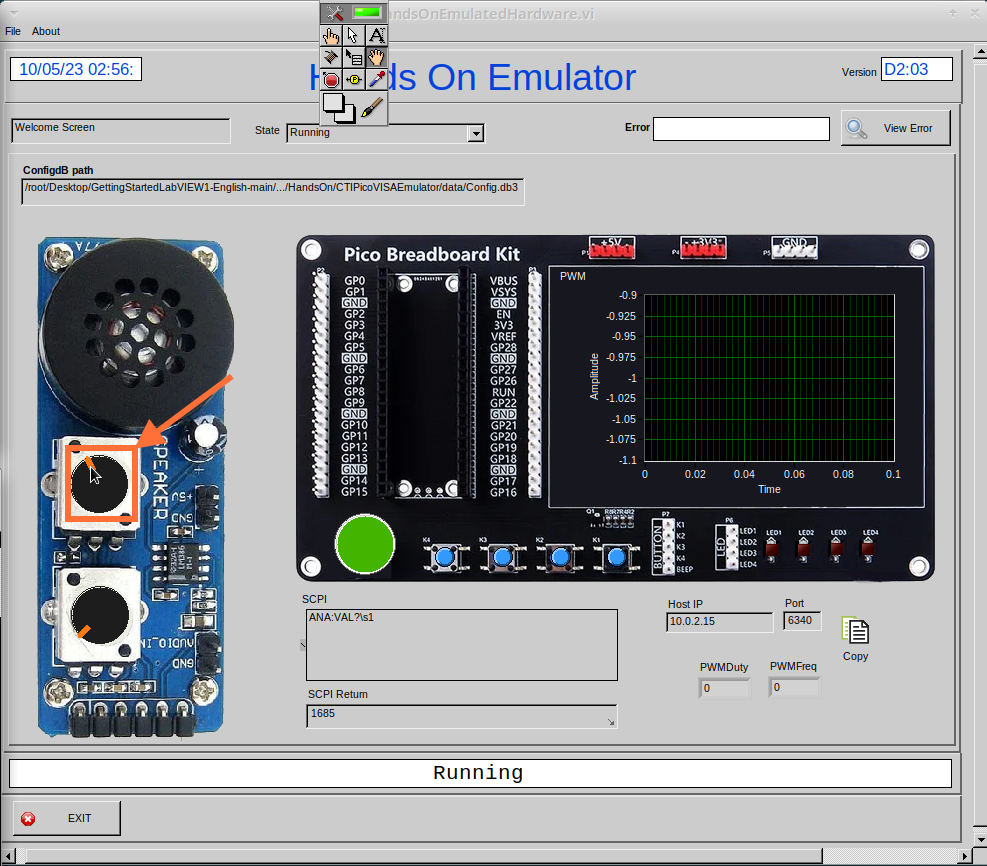Click the magnifier icon on View Error
The image size is (987, 866).
(857, 128)
